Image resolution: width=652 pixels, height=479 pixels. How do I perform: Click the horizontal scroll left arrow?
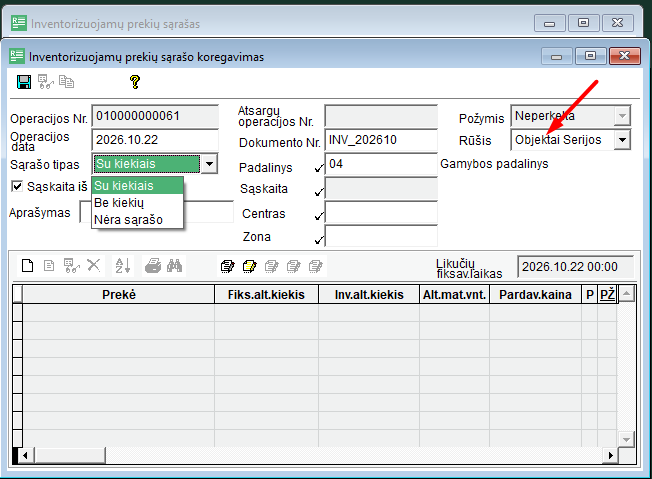25,455
